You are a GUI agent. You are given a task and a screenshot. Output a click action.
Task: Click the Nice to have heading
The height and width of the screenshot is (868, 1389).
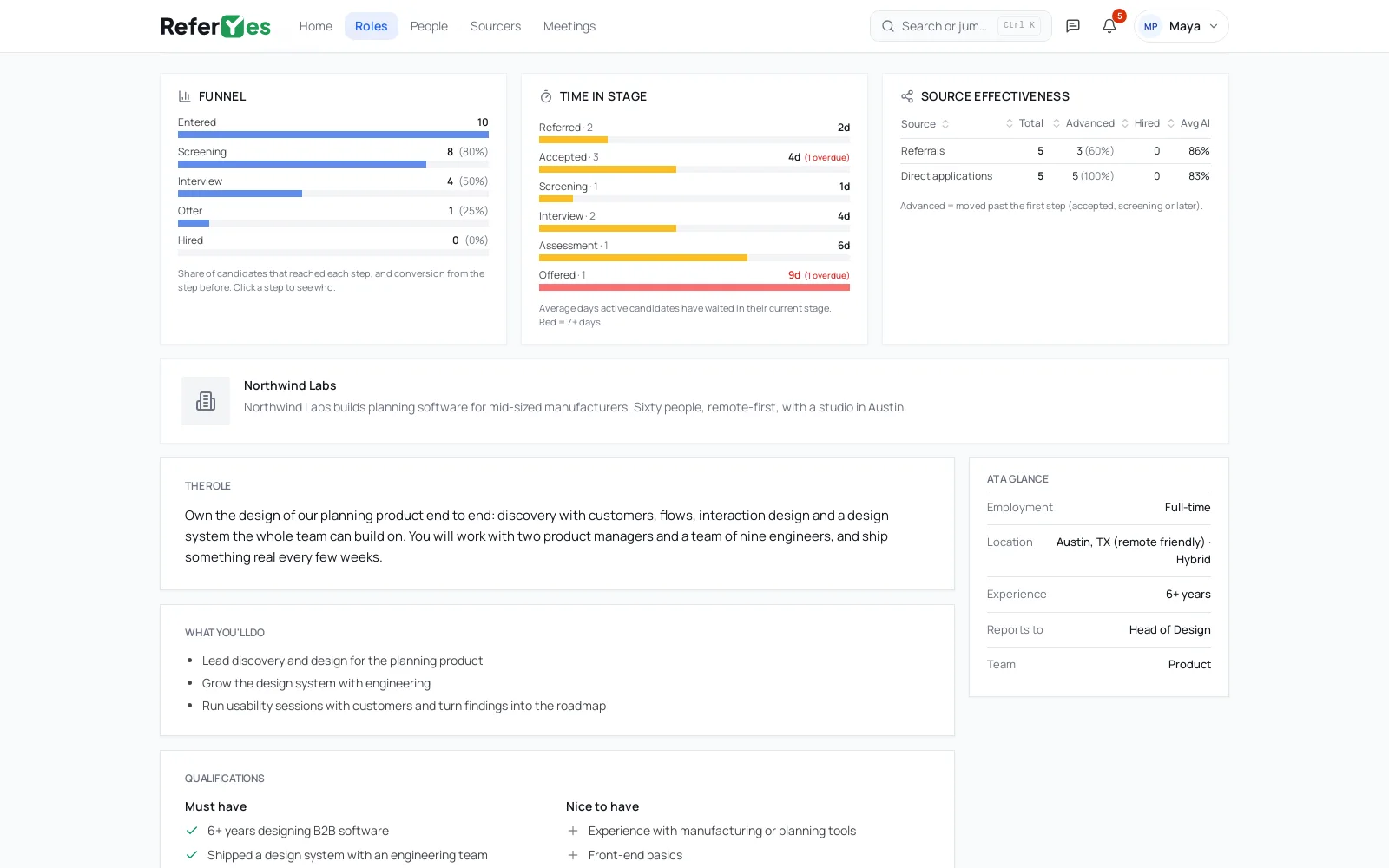tap(602, 806)
